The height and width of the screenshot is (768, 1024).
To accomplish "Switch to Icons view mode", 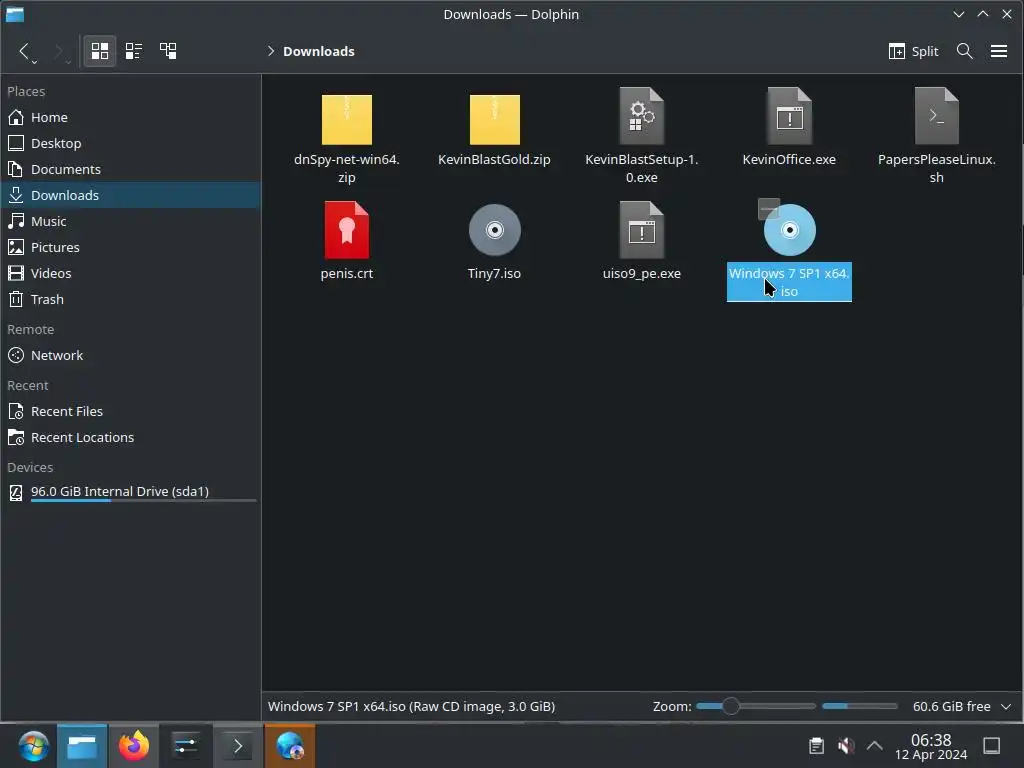I will tap(100, 51).
